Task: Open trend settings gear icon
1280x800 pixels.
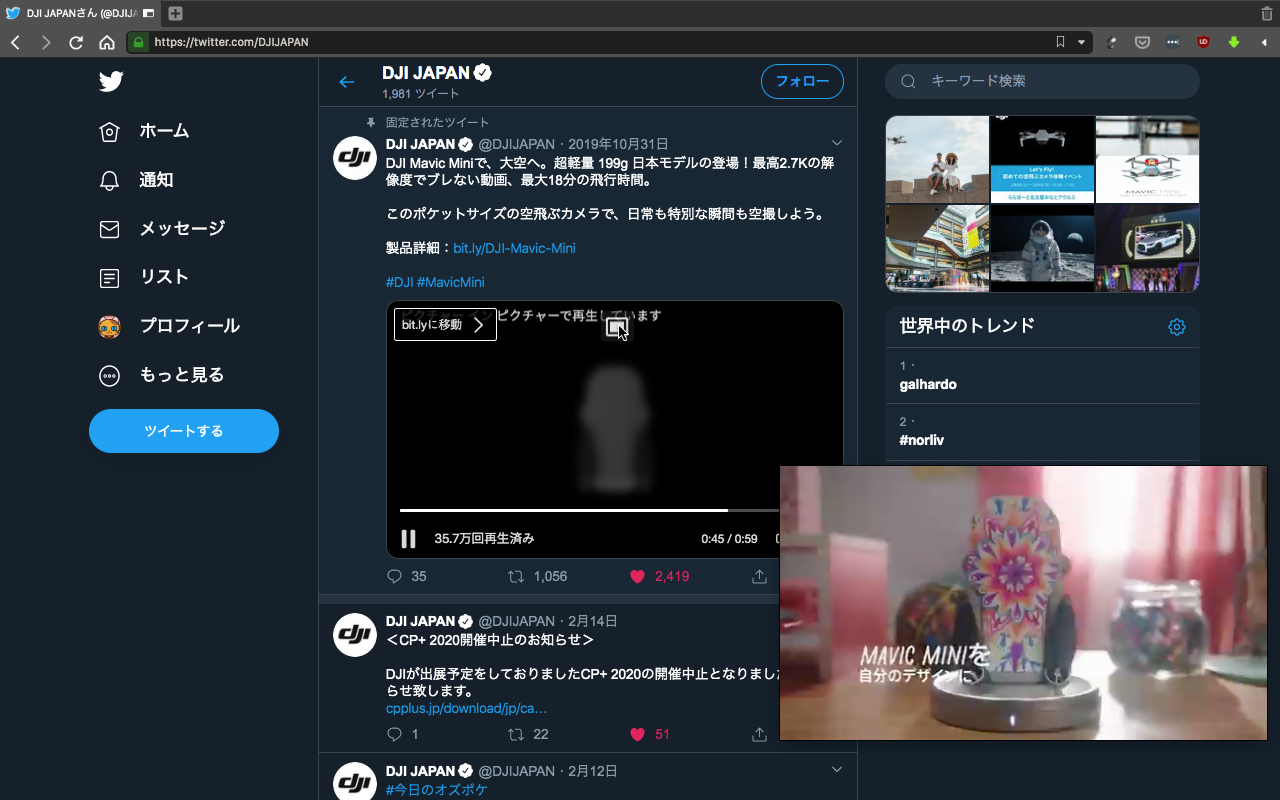Action: pyautogui.click(x=1177, y=327)
